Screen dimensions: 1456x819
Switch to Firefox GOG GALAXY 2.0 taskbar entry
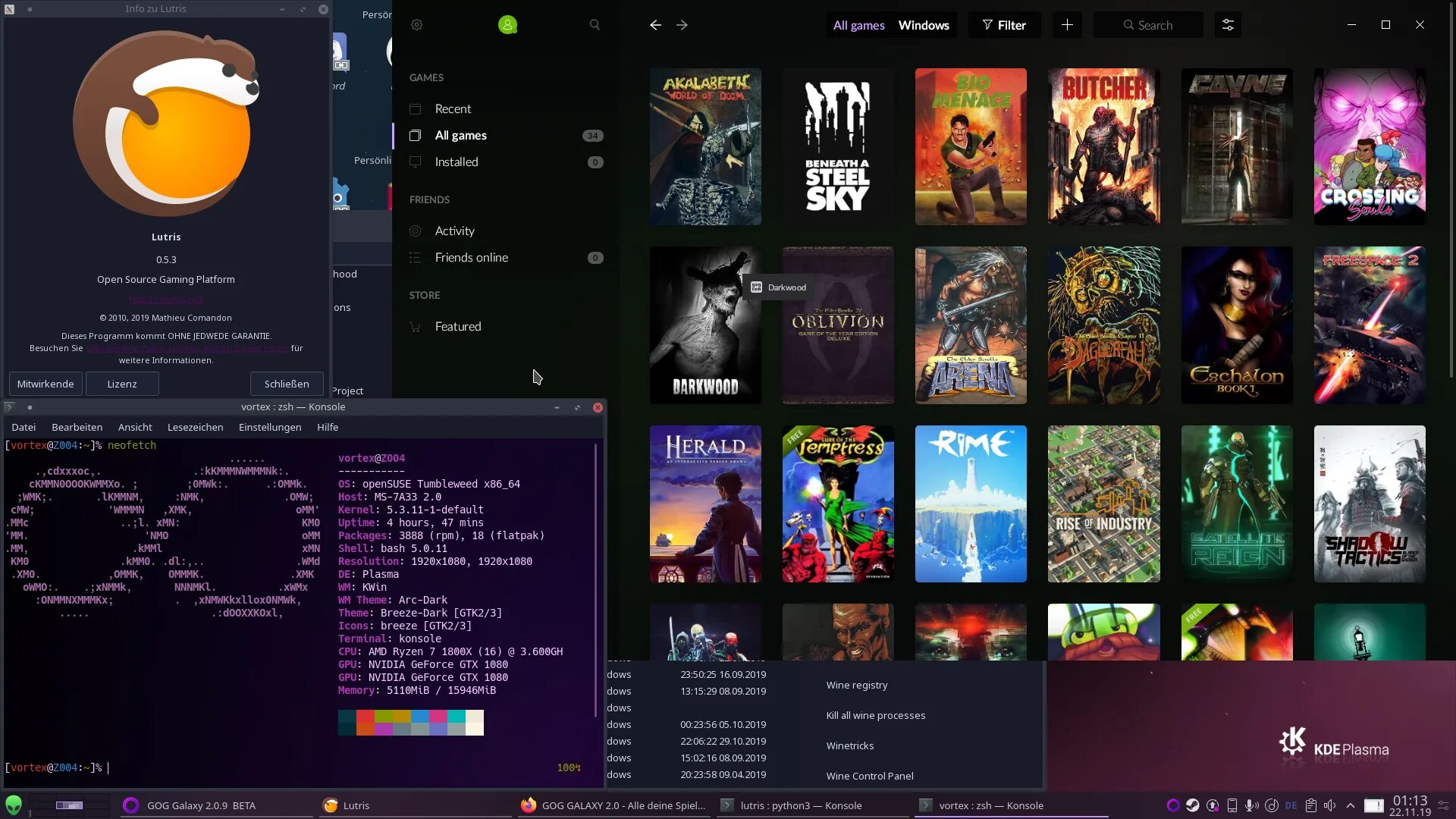point(614,805)
